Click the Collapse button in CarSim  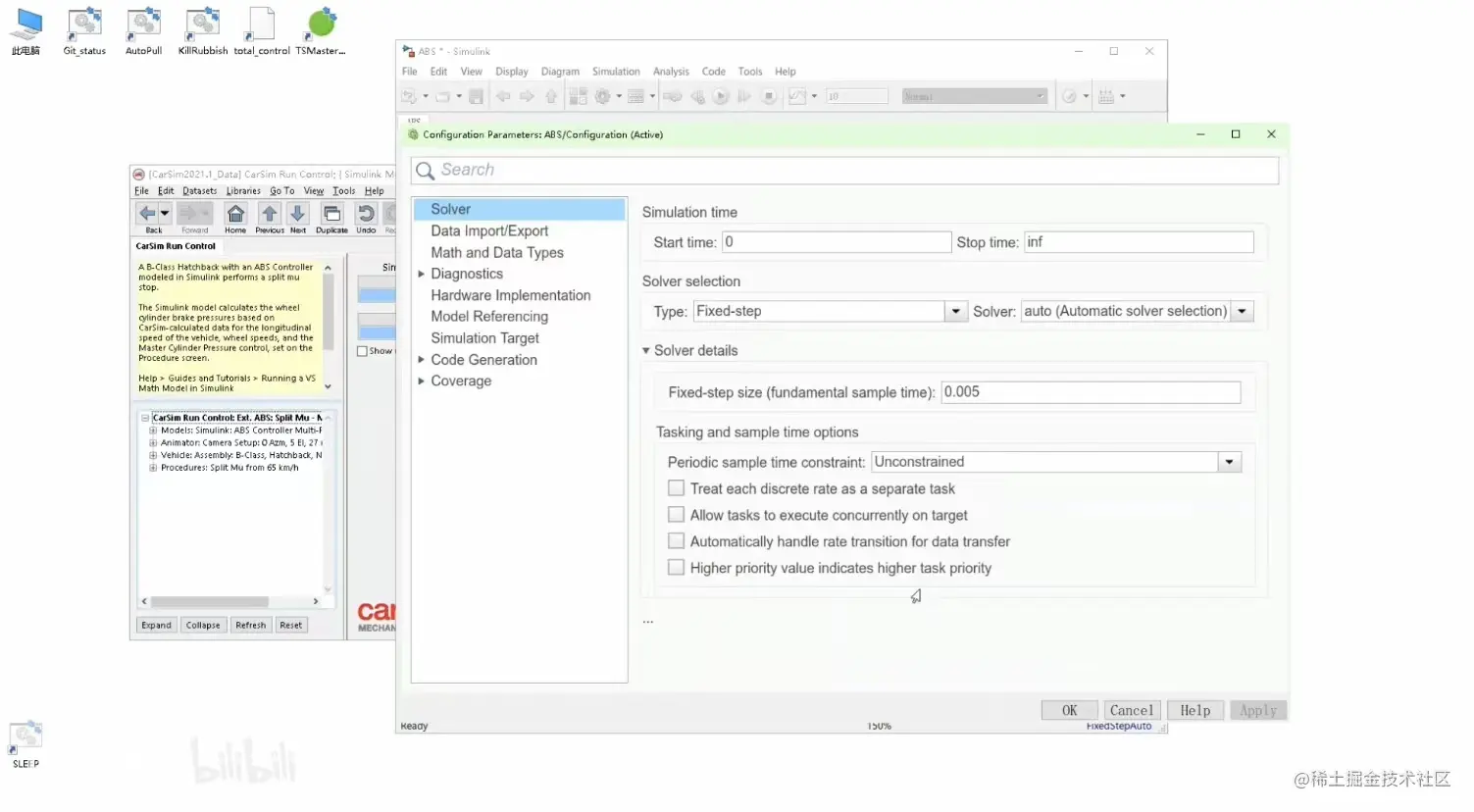203,626
